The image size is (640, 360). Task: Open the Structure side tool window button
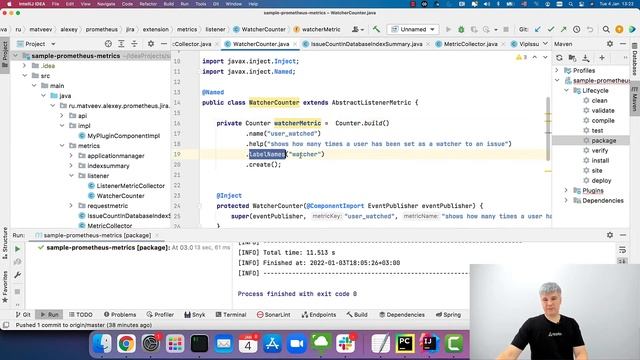pyautogui.click(x=5, y=243)
